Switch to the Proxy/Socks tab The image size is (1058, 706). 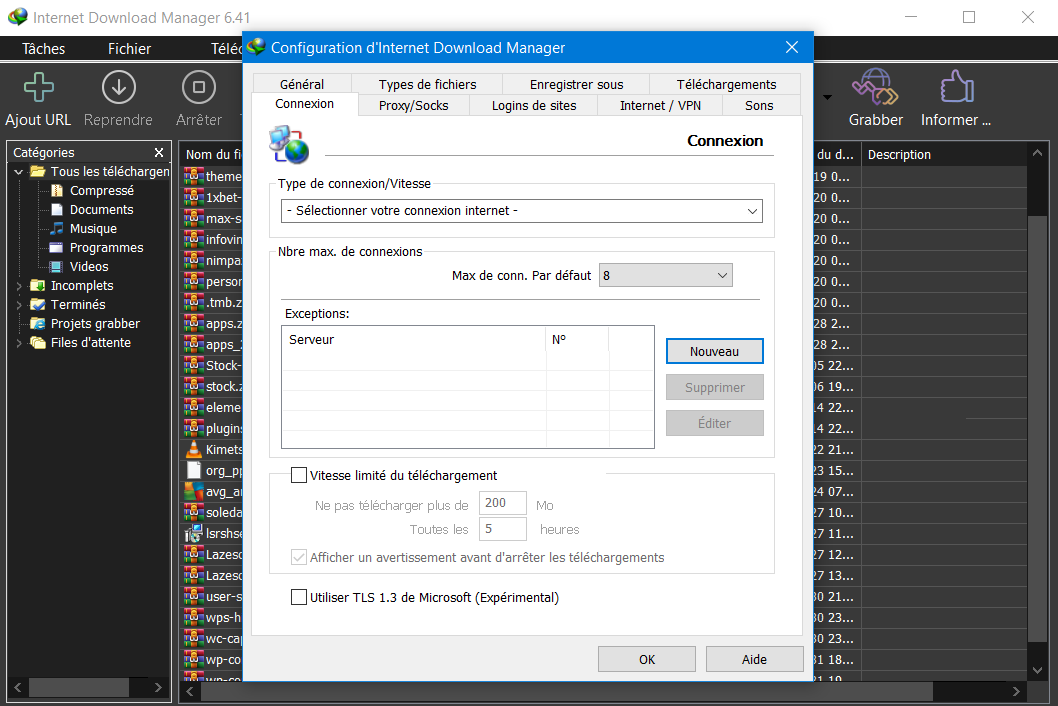pyautogui.click(x=414, y=105)
